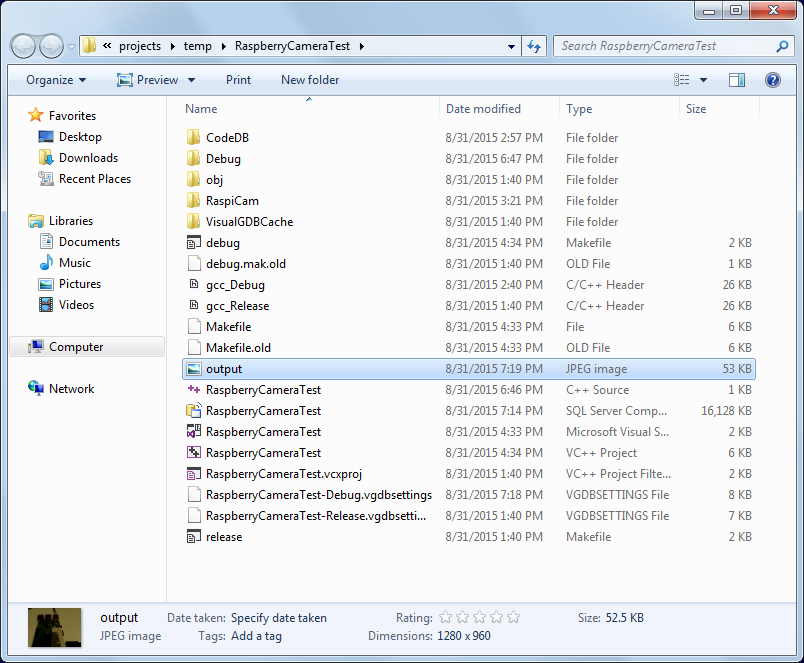Select RaspberryCameraTest C++ Source icon
The width and height of the screenshot is (804, 663).
(x=194, y=390)
